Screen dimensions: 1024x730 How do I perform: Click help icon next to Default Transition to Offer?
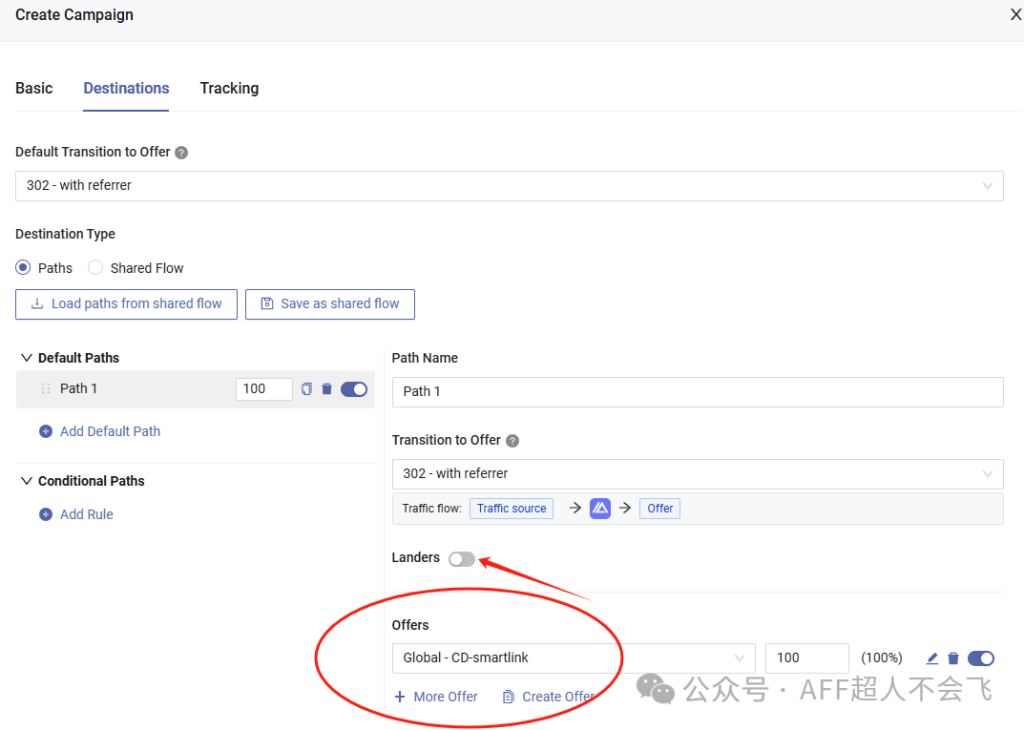click(181, 153)
